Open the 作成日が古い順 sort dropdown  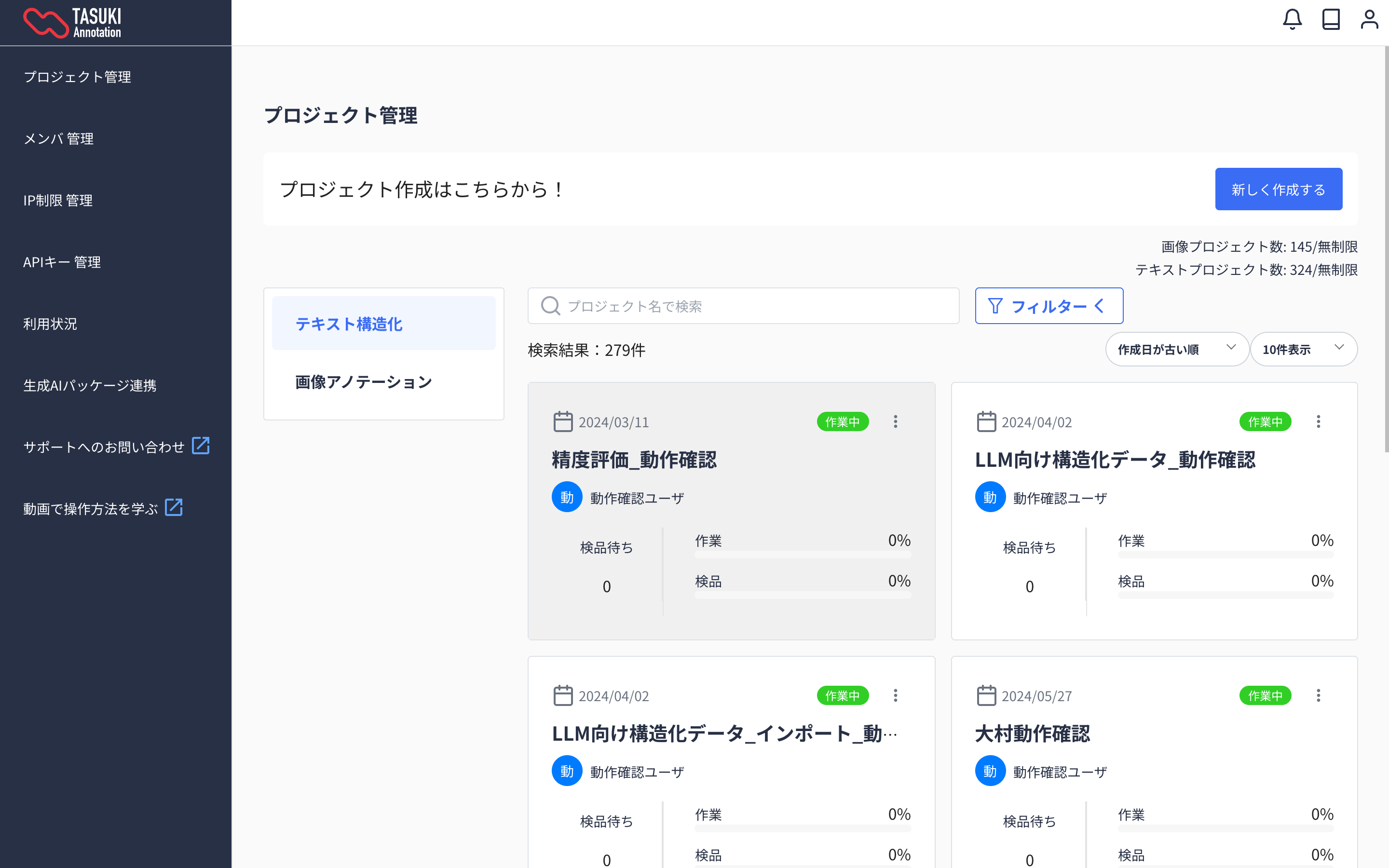1177,349
